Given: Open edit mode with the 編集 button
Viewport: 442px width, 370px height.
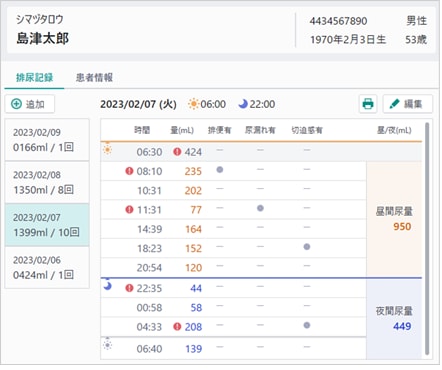Looking at the screenshot, I should pos(408,104).
